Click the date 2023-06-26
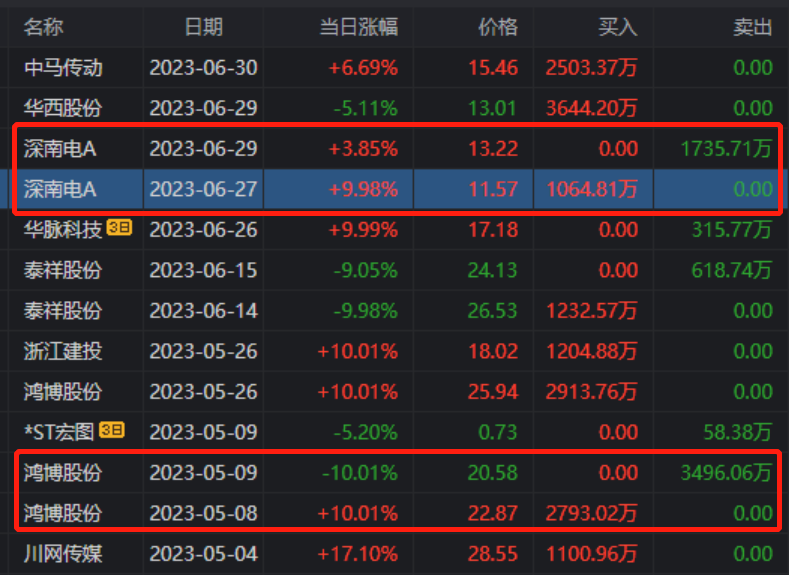Screen dimensions: 789x575 point(203,230)
